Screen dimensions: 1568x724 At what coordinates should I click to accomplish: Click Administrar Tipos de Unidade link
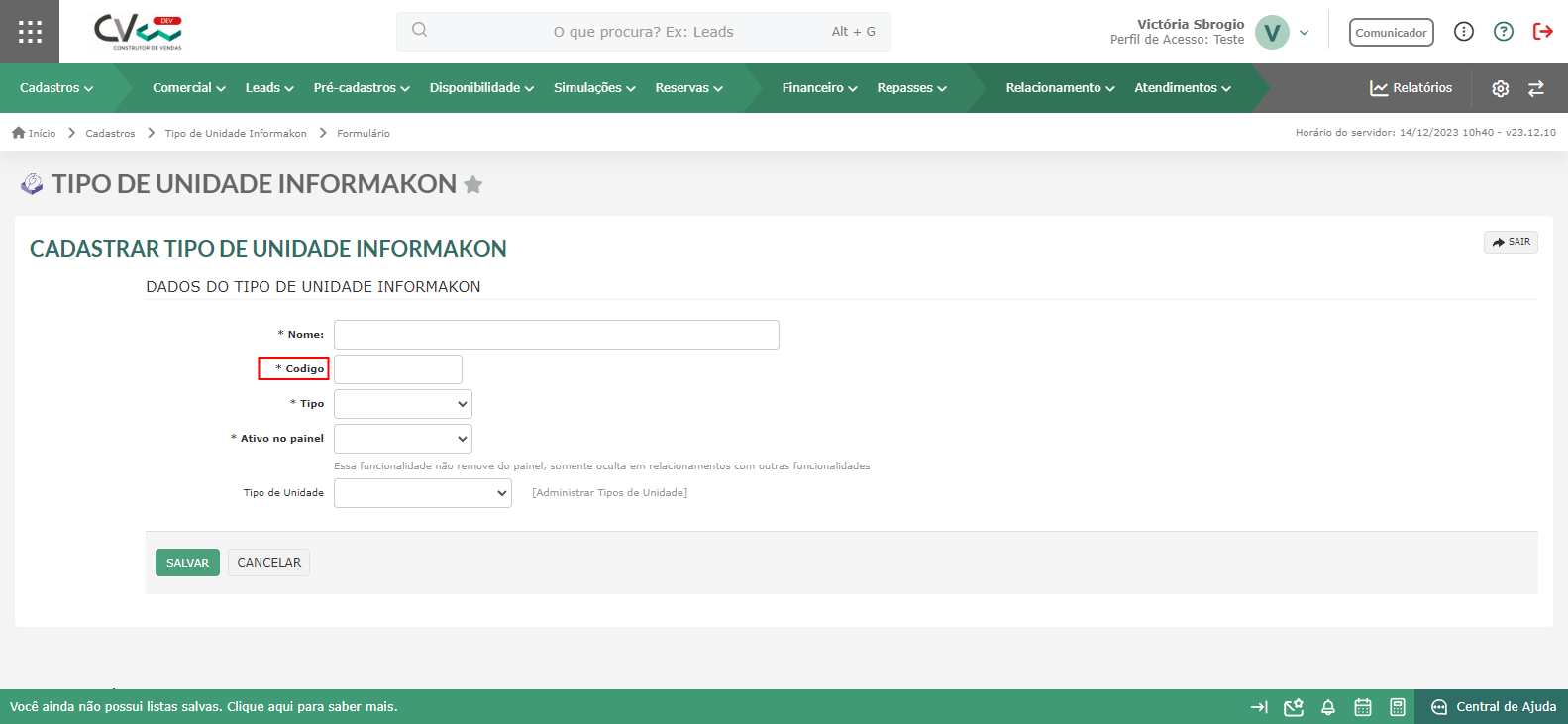(609, 493)
